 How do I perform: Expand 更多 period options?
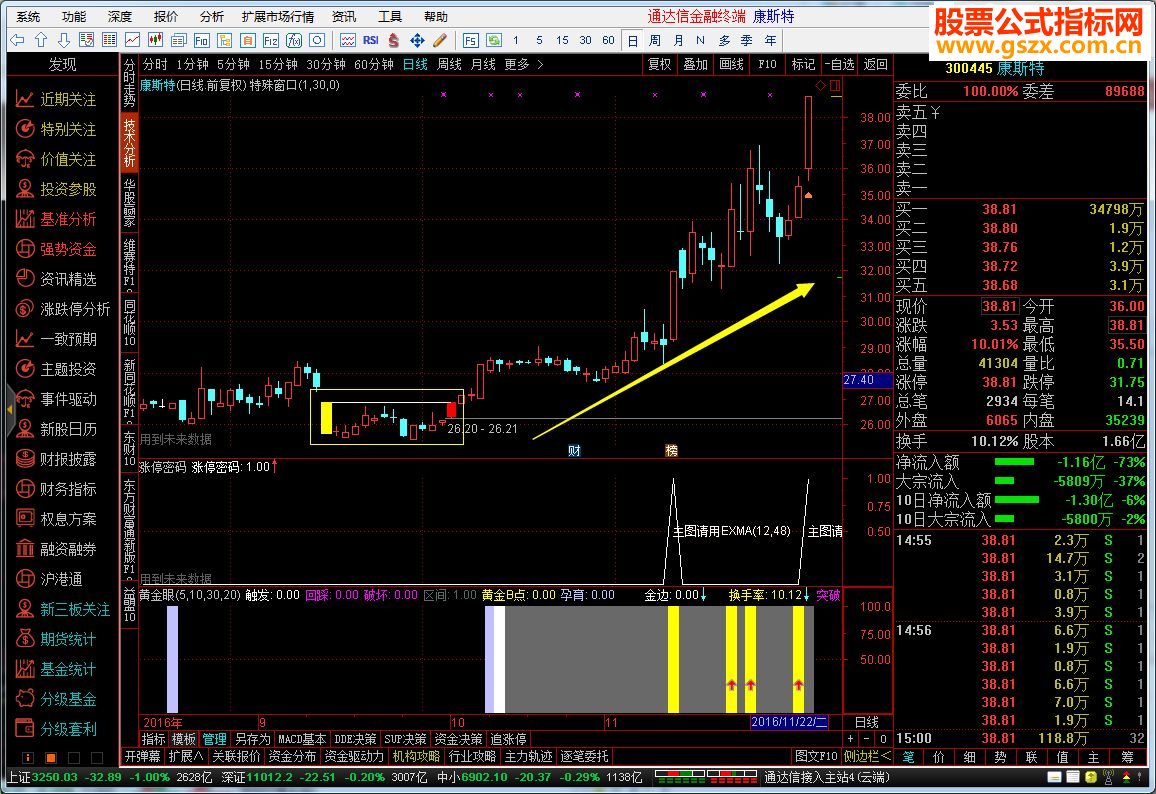pyautogui.click(x=523, y=64)
